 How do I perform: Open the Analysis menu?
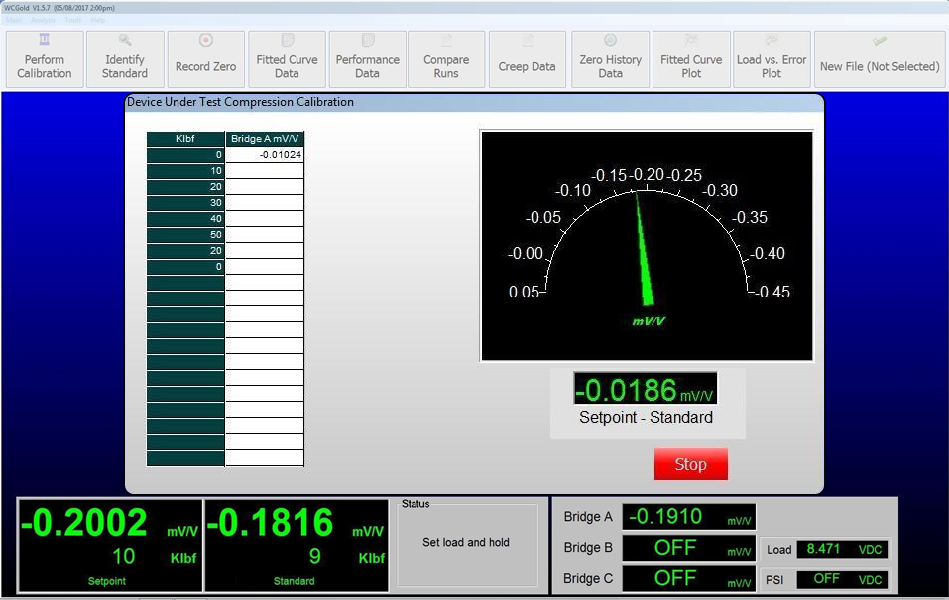[43, 20]
